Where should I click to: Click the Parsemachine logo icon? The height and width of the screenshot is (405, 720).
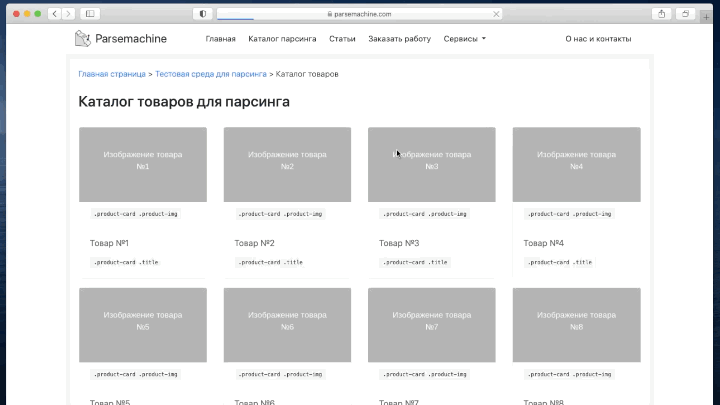point(83,39)
